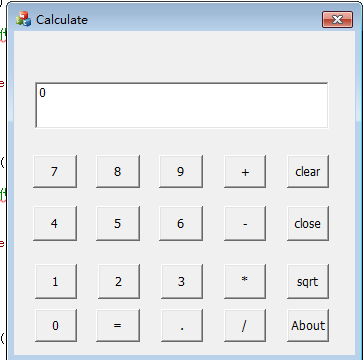This screenshot has height=360, width=363.
Task: Click the plus operator button
Action: [245, 171]
